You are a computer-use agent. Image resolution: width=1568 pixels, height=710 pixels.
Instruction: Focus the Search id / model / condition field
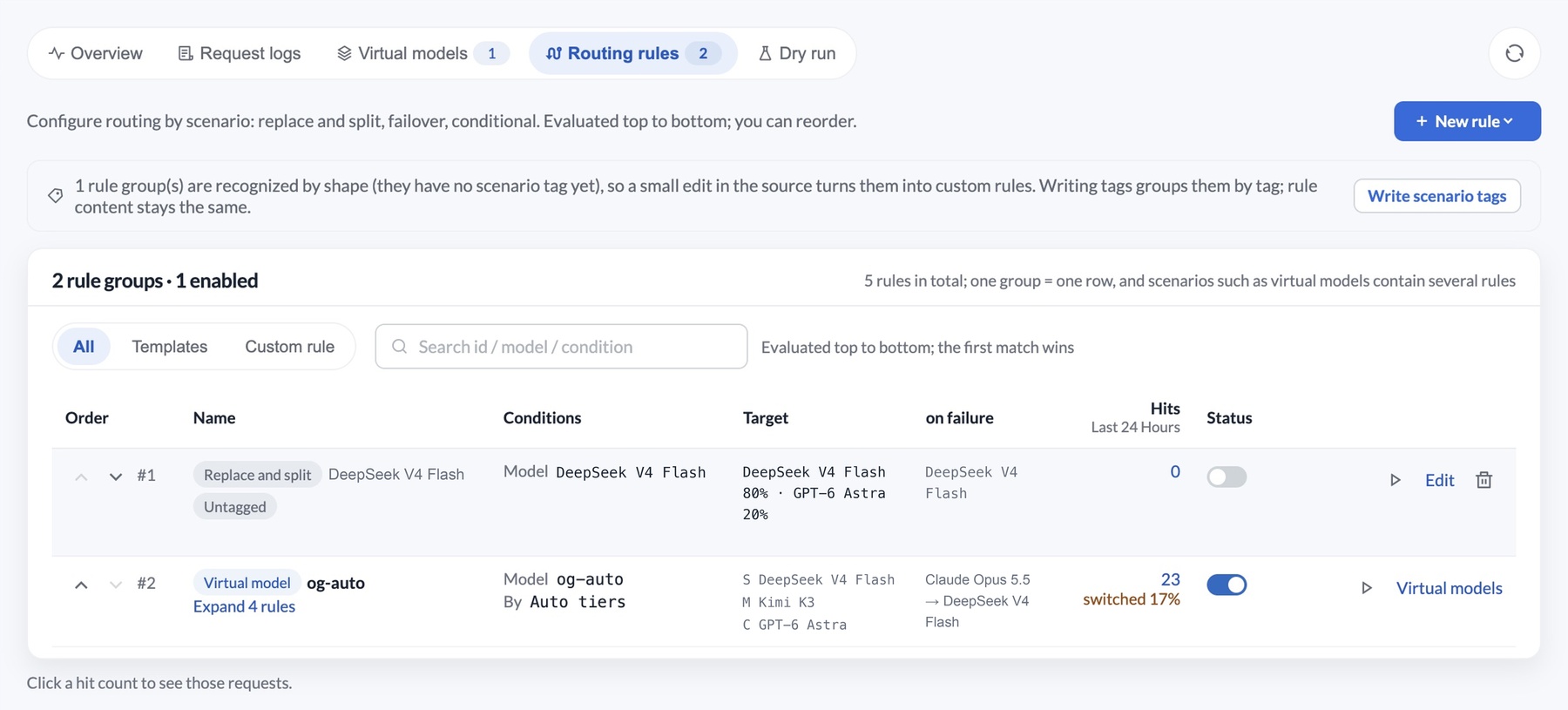[x=561, y=347]
